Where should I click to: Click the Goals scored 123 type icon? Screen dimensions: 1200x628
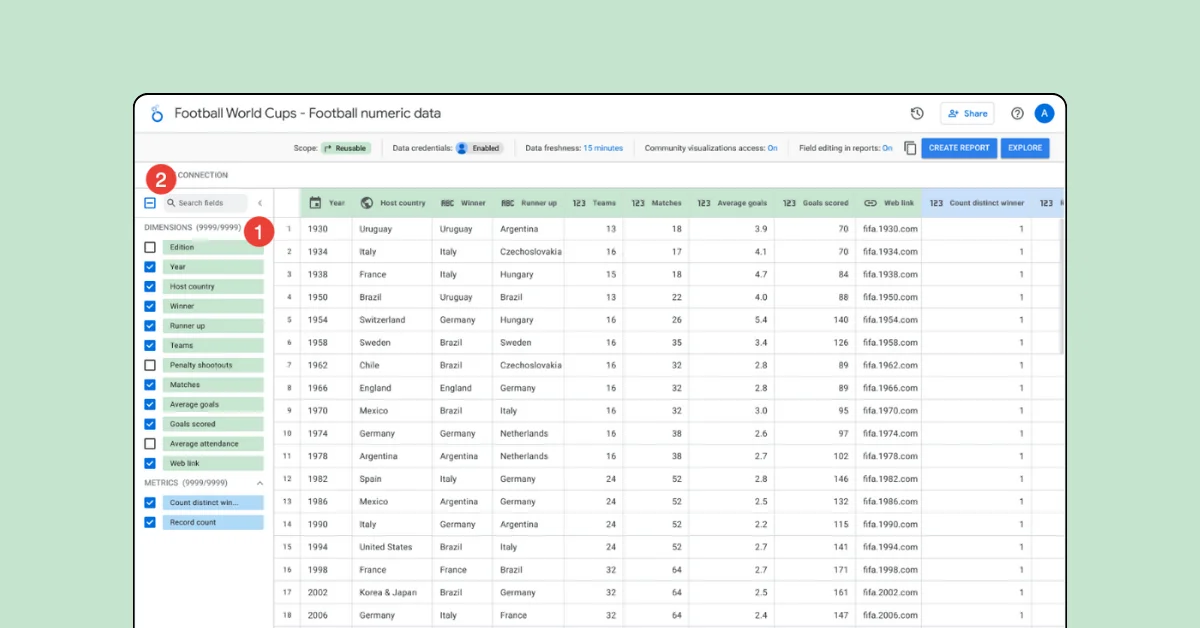pyautogui.click(x=790, y=203)
